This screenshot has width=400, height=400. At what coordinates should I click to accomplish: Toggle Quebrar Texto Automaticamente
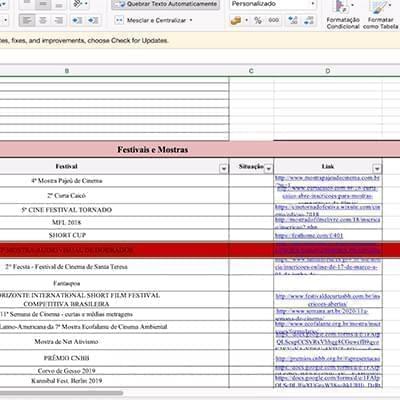(166, 4)
